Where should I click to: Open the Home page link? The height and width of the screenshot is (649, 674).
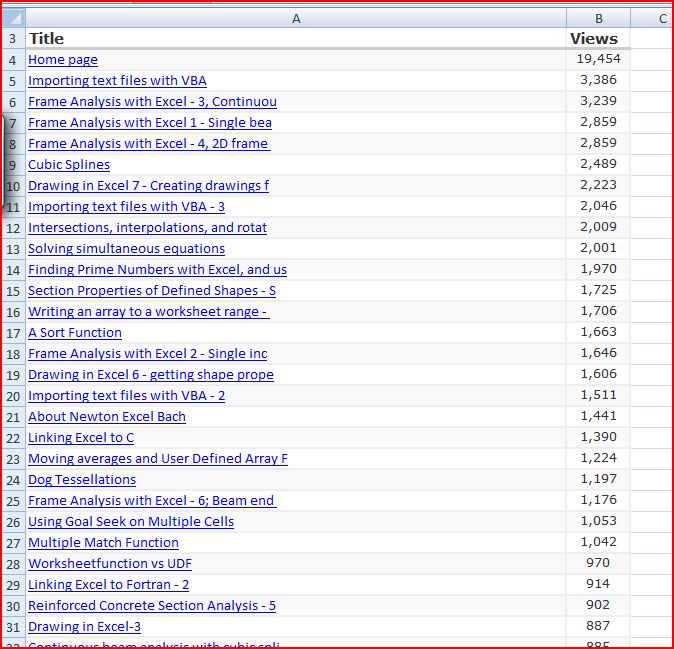(x=63, y=60)
